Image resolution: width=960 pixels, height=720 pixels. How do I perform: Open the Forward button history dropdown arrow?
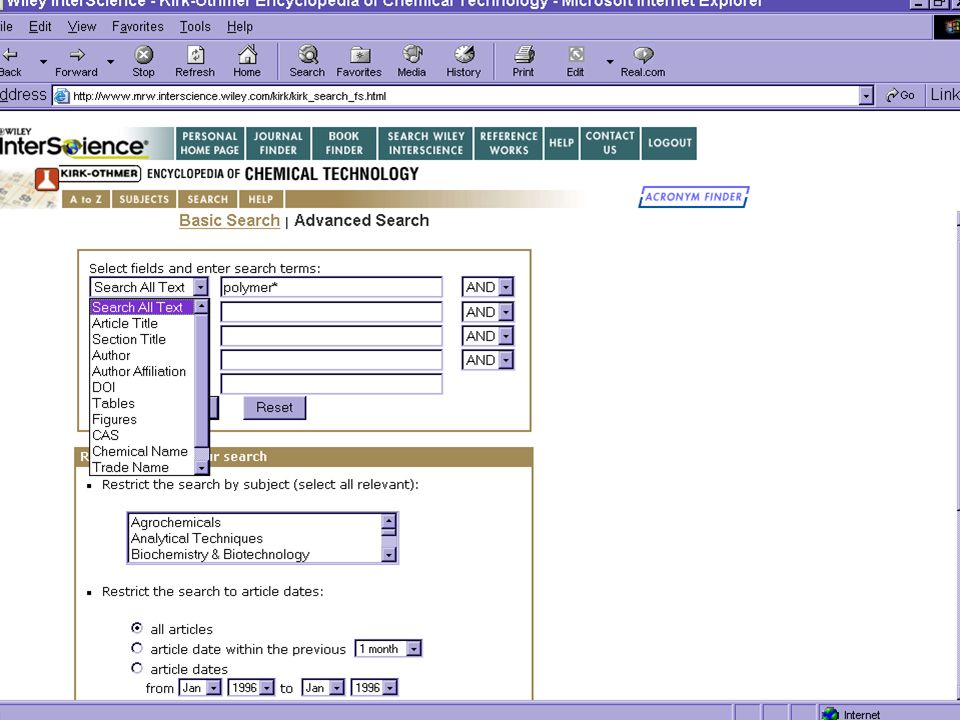tap(110, 61)
